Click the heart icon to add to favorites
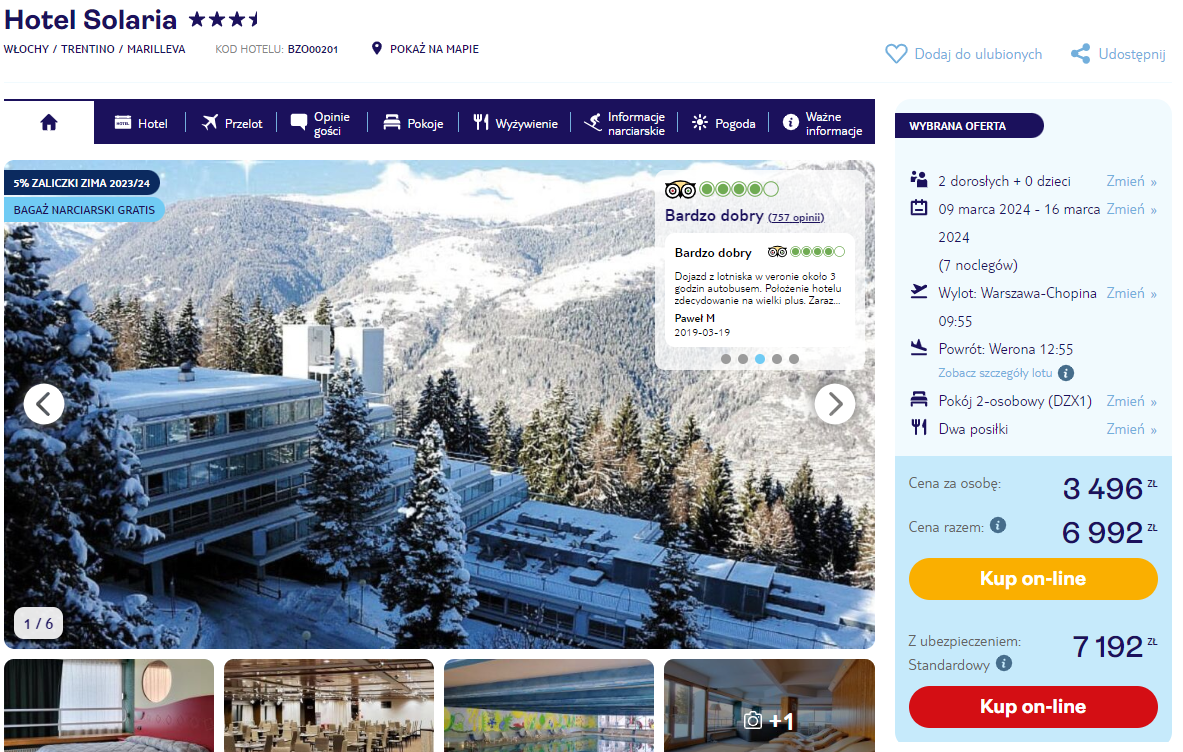The width and height of the screenshot is (1183, 752). click(x=896, y=54)
